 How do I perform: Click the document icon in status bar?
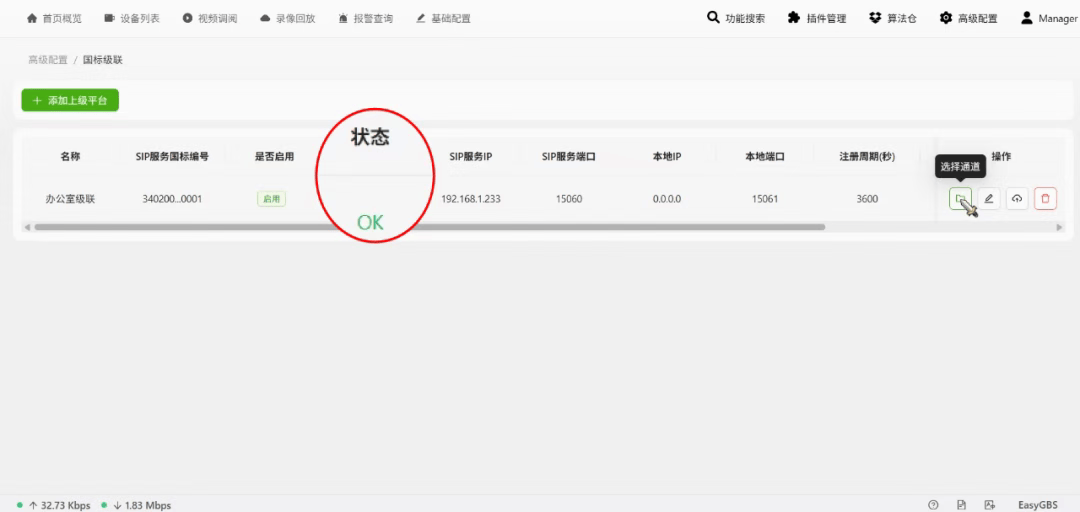point(961,505)
